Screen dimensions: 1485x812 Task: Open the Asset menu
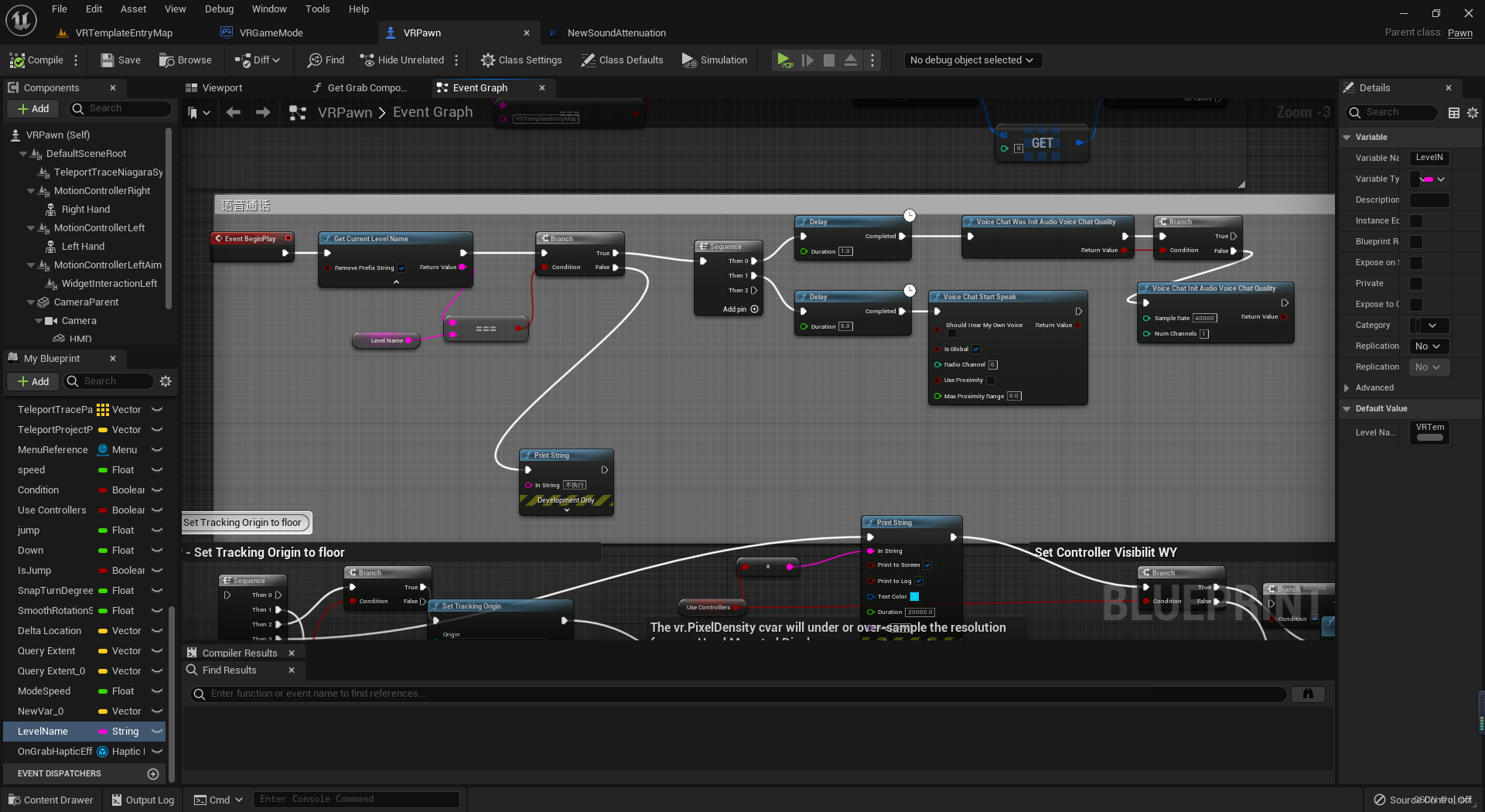pyautogui.click(x=133, y=9)
